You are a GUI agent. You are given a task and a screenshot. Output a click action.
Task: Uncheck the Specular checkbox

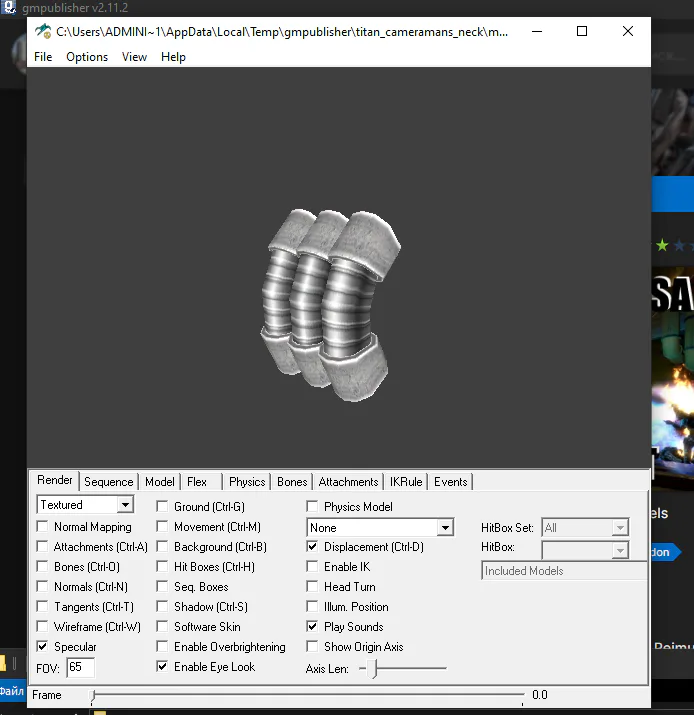[x=42, y=647]
